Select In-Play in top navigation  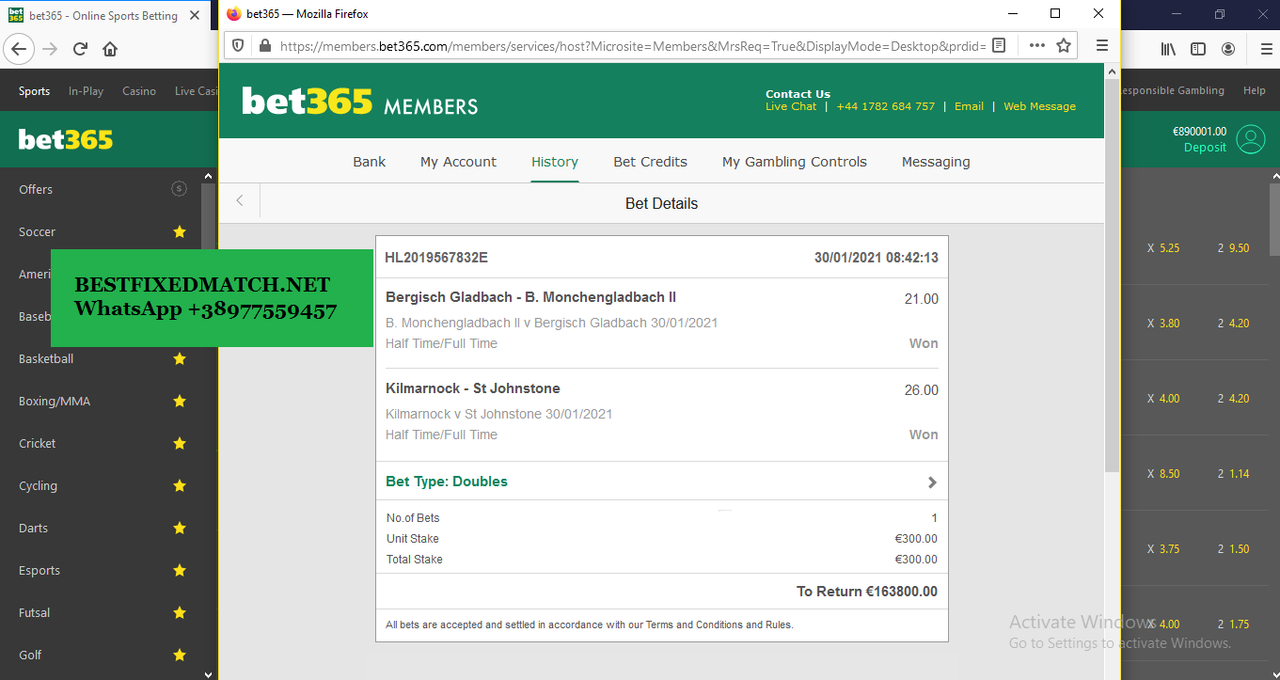pyautogui.click(x=86, y=91)
